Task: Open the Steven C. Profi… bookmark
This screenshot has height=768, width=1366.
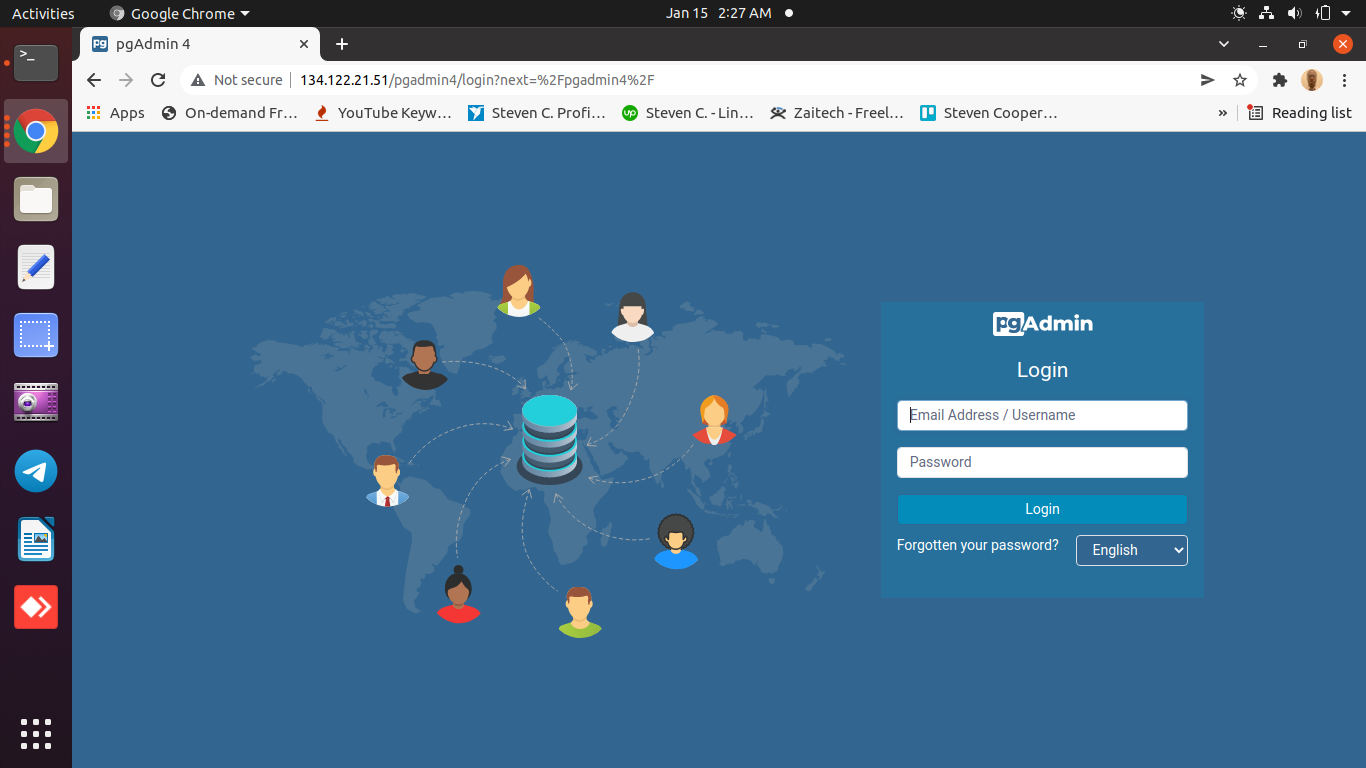Action: click(537, 113)
